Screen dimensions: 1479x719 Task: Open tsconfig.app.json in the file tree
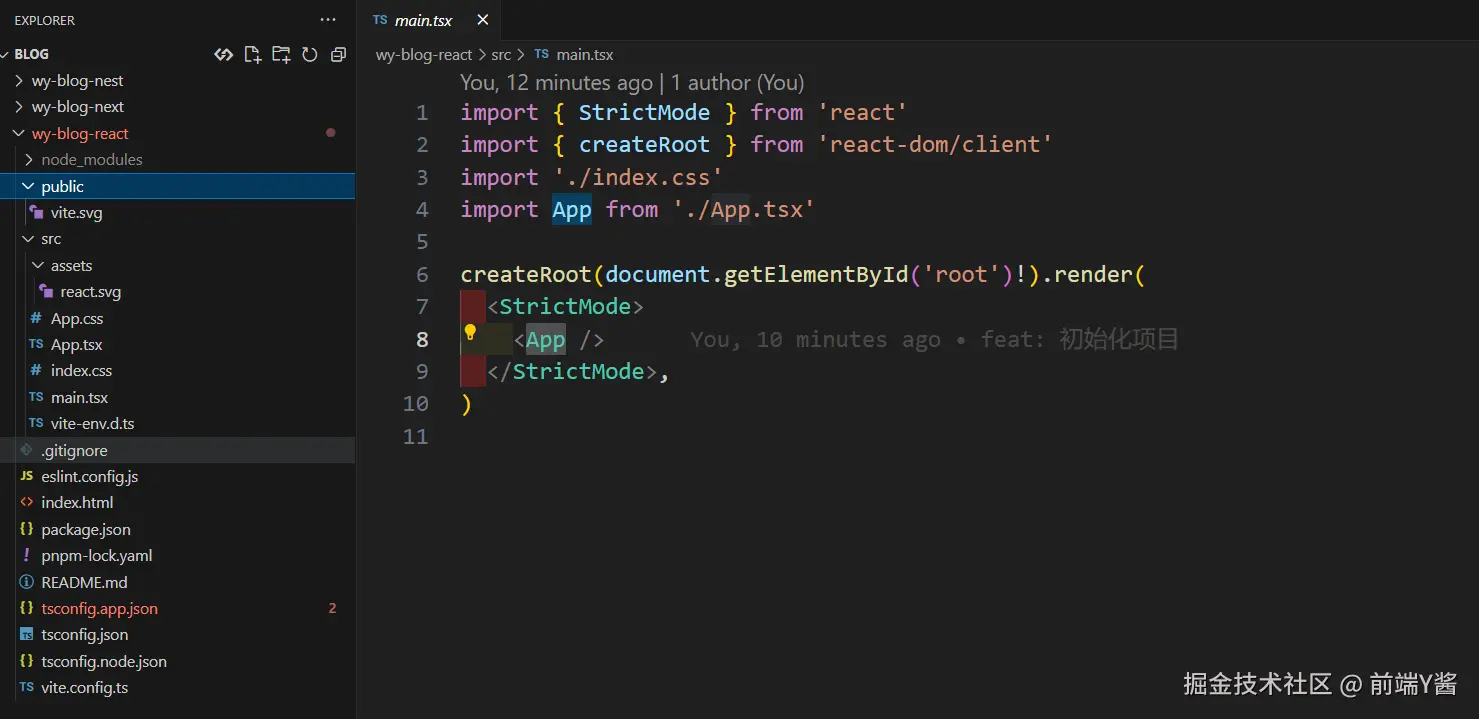click(x=99, y=608)
